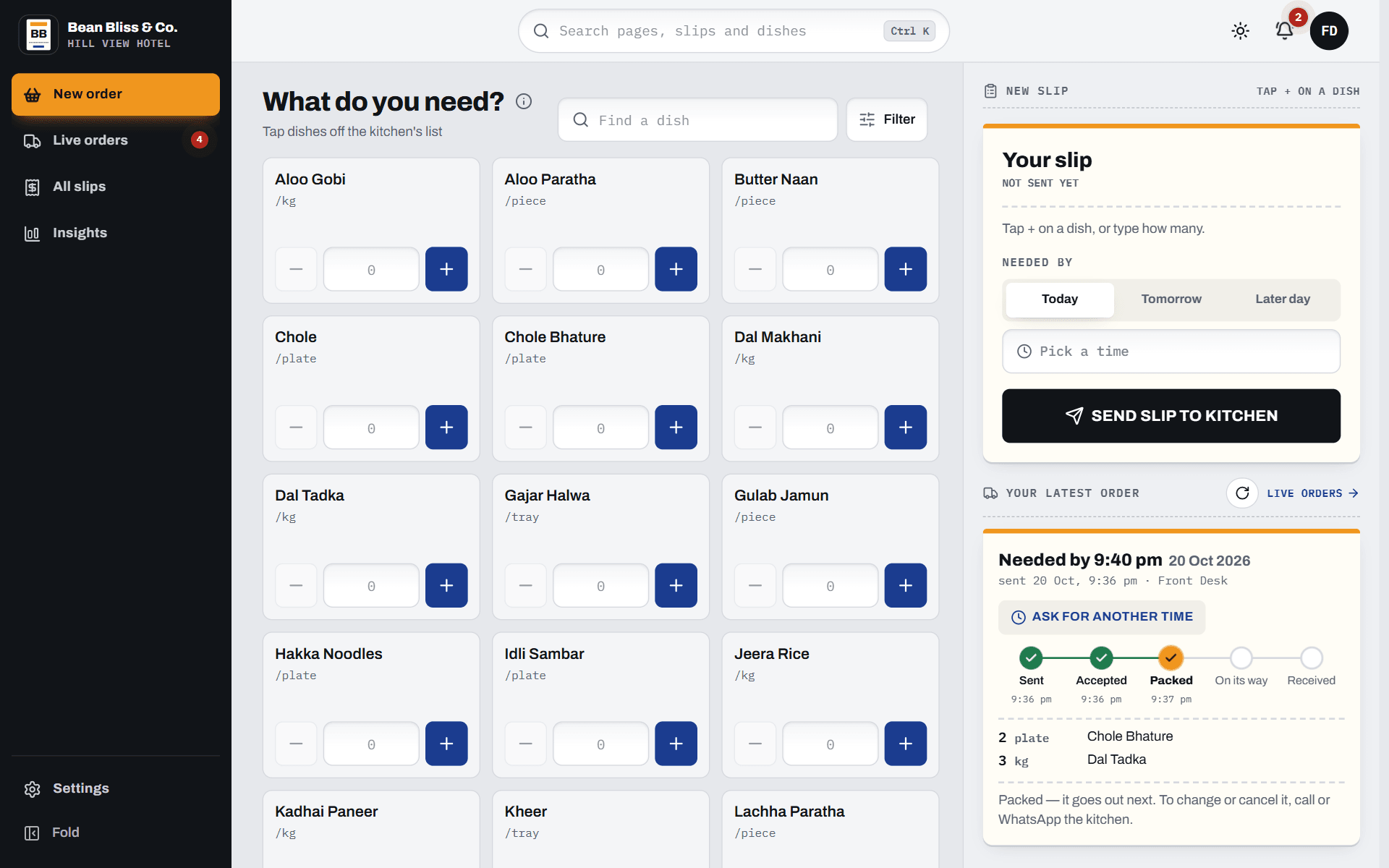
Task: Focus the Find a dish search field
Action: click(x=697, y=120)
